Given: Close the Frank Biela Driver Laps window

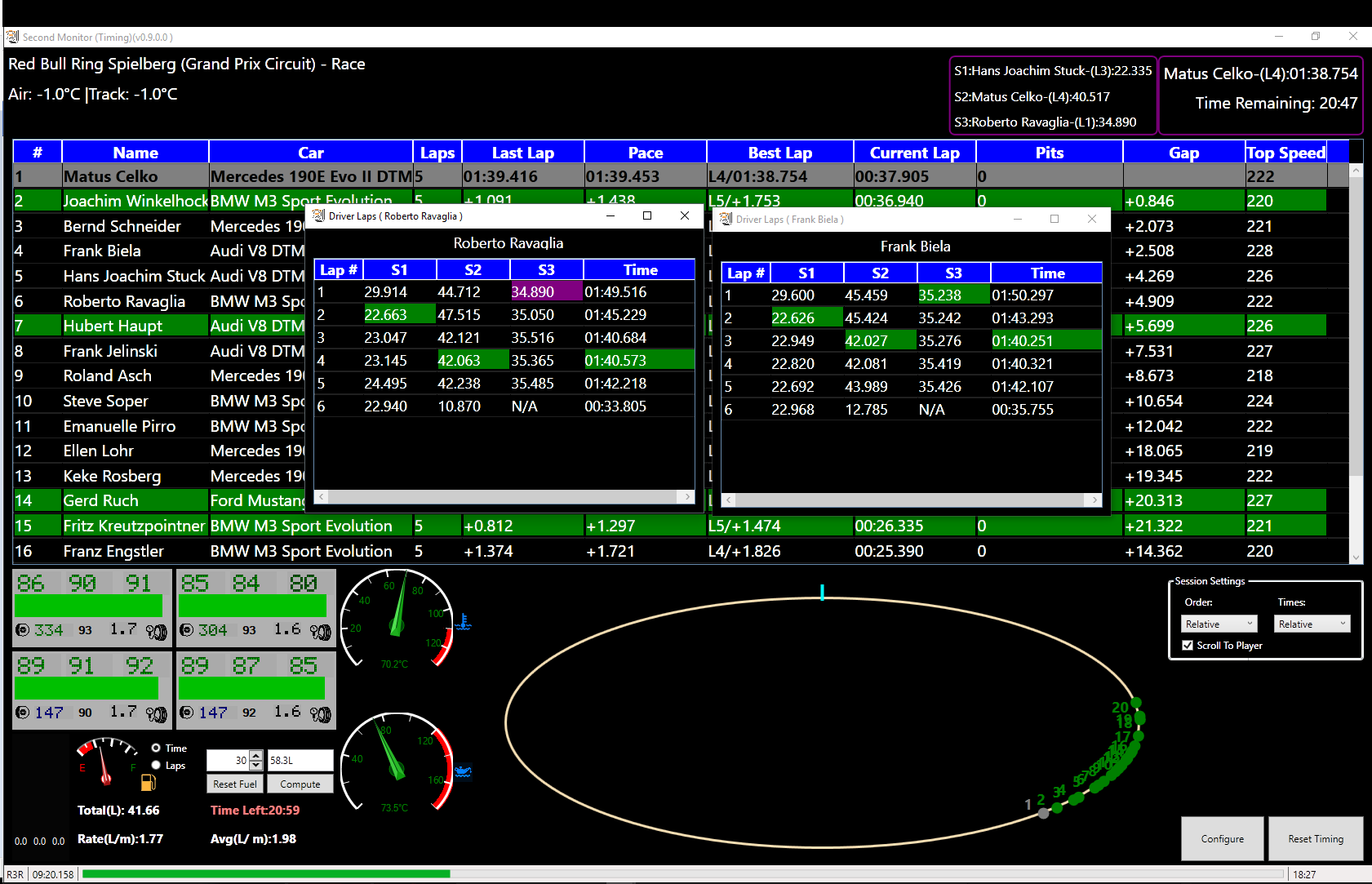Looking at the screenshot, I should pyautogui.click(x=1092, y=219).
